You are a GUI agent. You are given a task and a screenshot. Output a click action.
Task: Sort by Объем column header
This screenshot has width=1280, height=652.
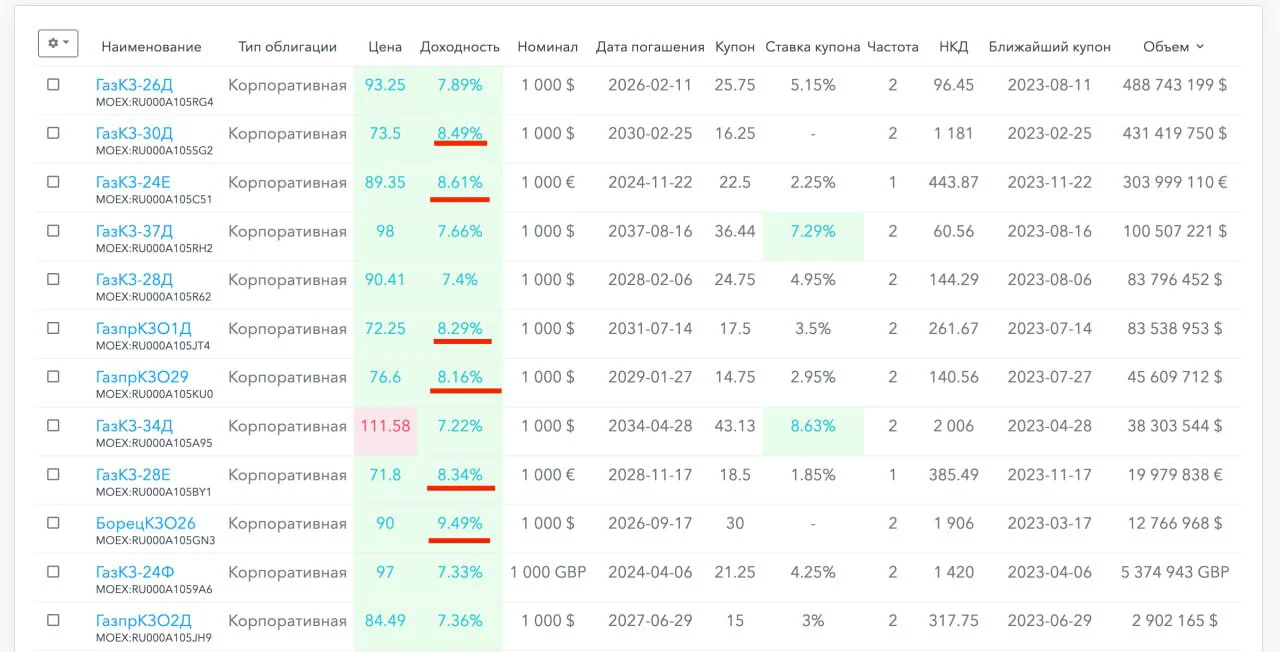pyautogui.click(x=1173, y=47)
